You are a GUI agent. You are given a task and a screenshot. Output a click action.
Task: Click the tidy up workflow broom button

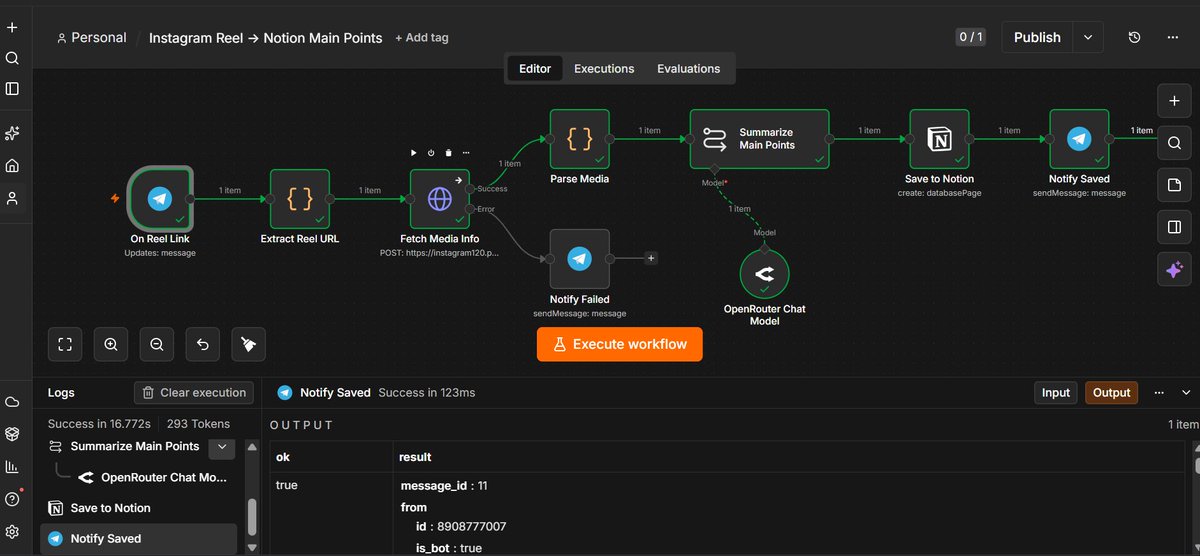click(249, 344)
